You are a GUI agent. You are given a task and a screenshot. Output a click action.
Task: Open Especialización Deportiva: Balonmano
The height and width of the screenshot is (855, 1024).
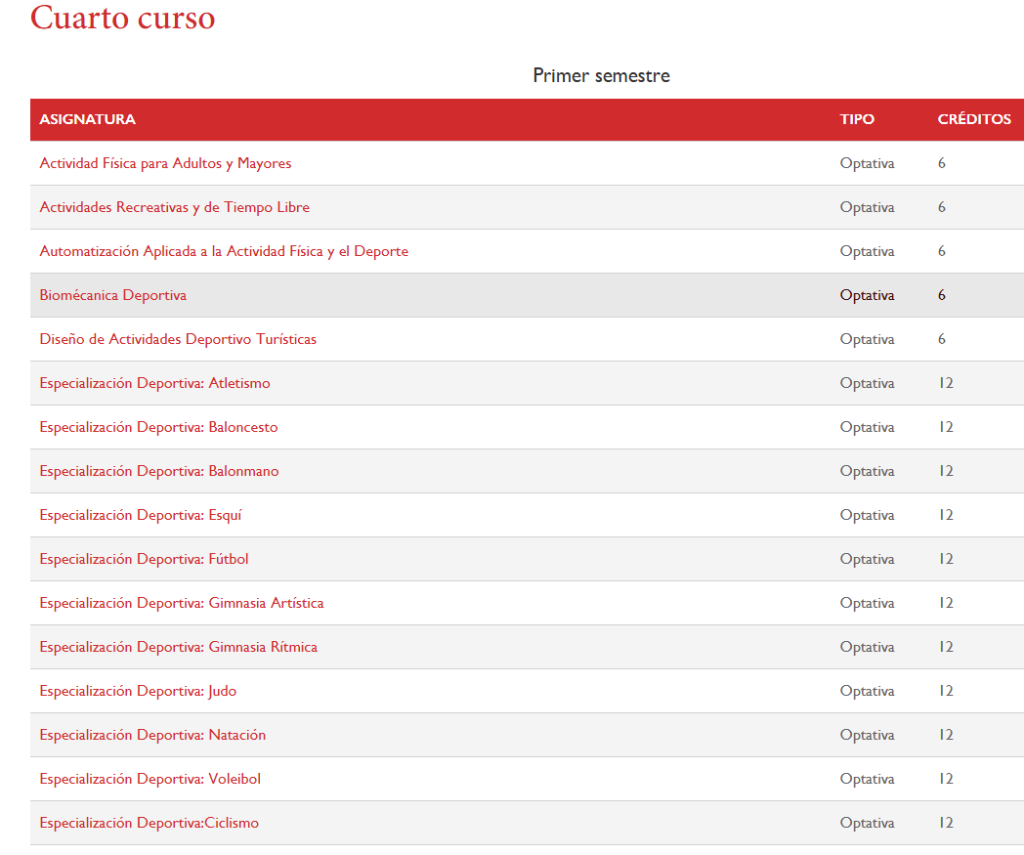(x=159, y=471)
